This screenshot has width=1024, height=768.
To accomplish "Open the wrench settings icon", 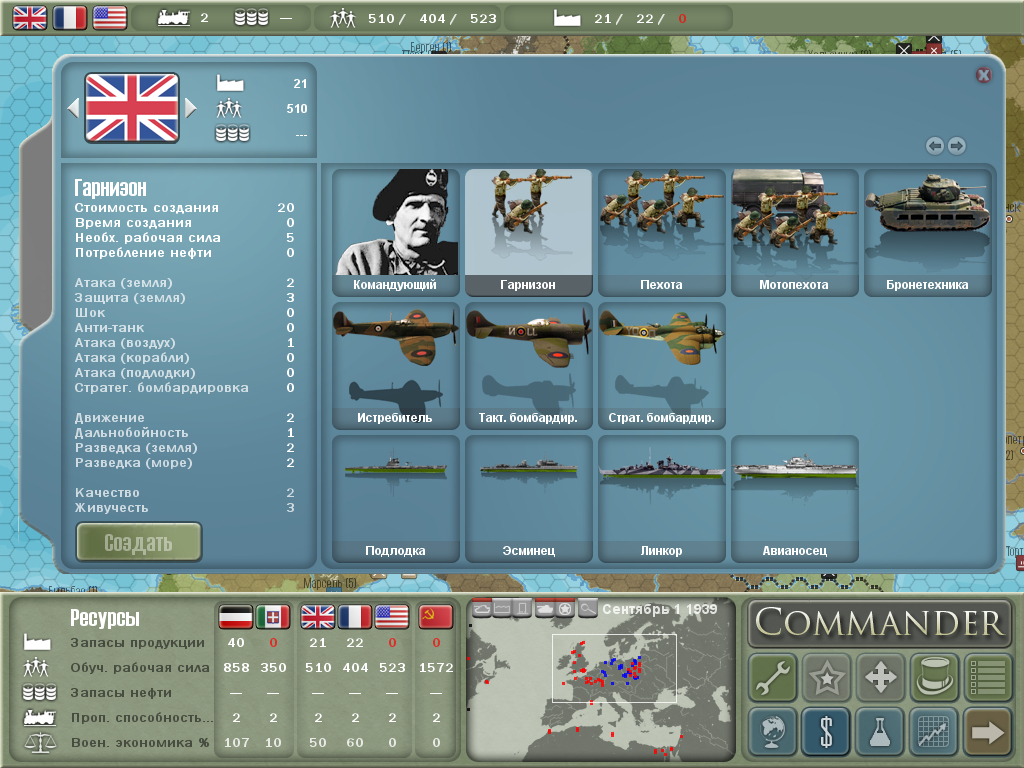I will click(x=772, y=678).
